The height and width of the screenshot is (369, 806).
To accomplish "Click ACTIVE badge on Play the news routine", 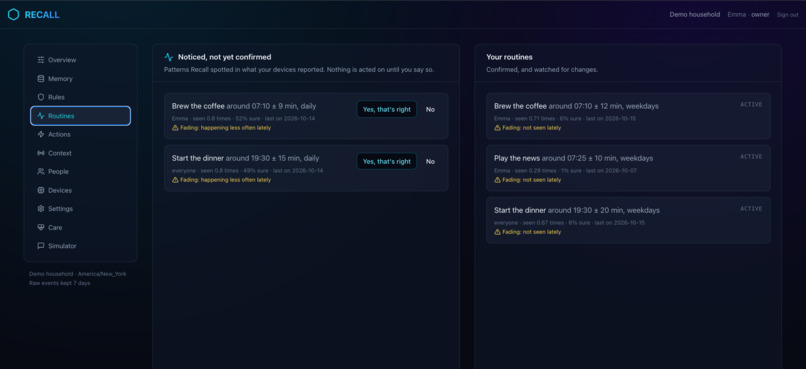I will pos(751,157).
